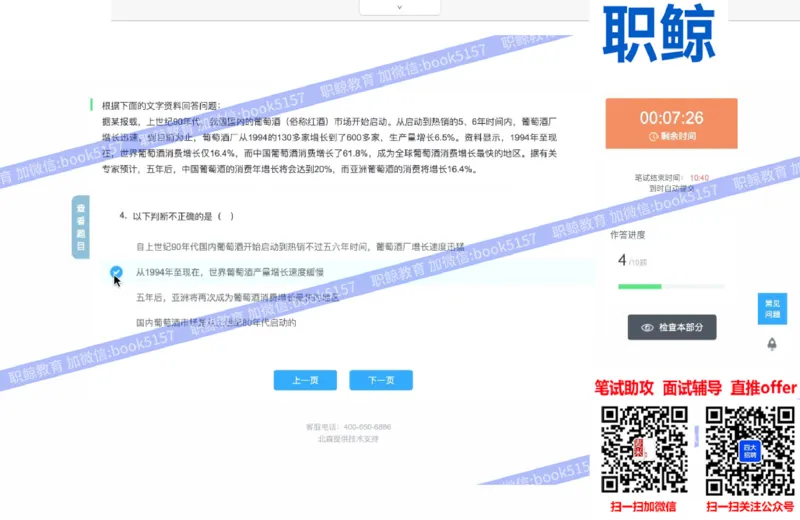Choose the option beginning 五年后，亚洲将再次
800x520 pixels.
coord(237,297)
